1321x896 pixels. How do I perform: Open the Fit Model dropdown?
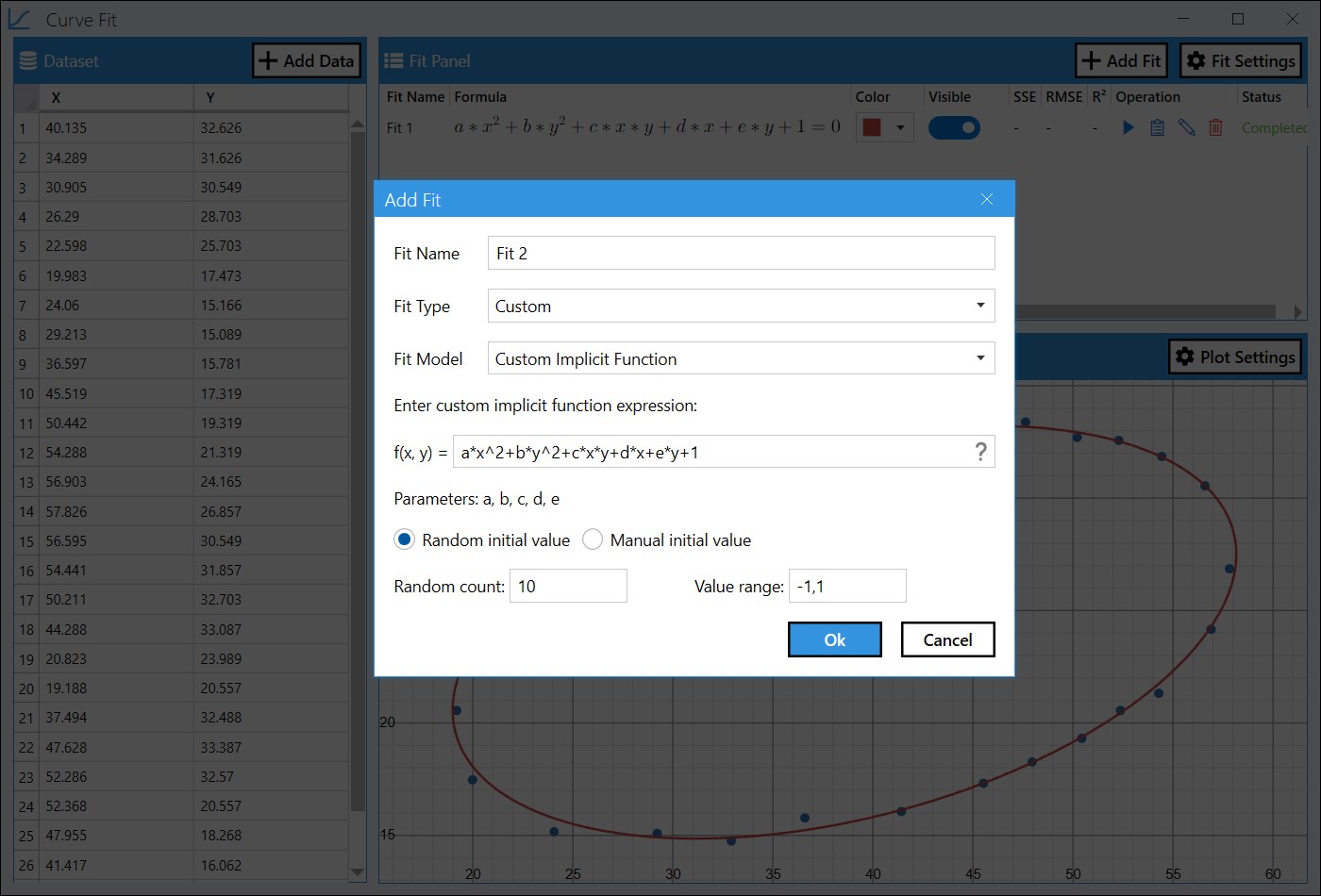click(742, 358)
